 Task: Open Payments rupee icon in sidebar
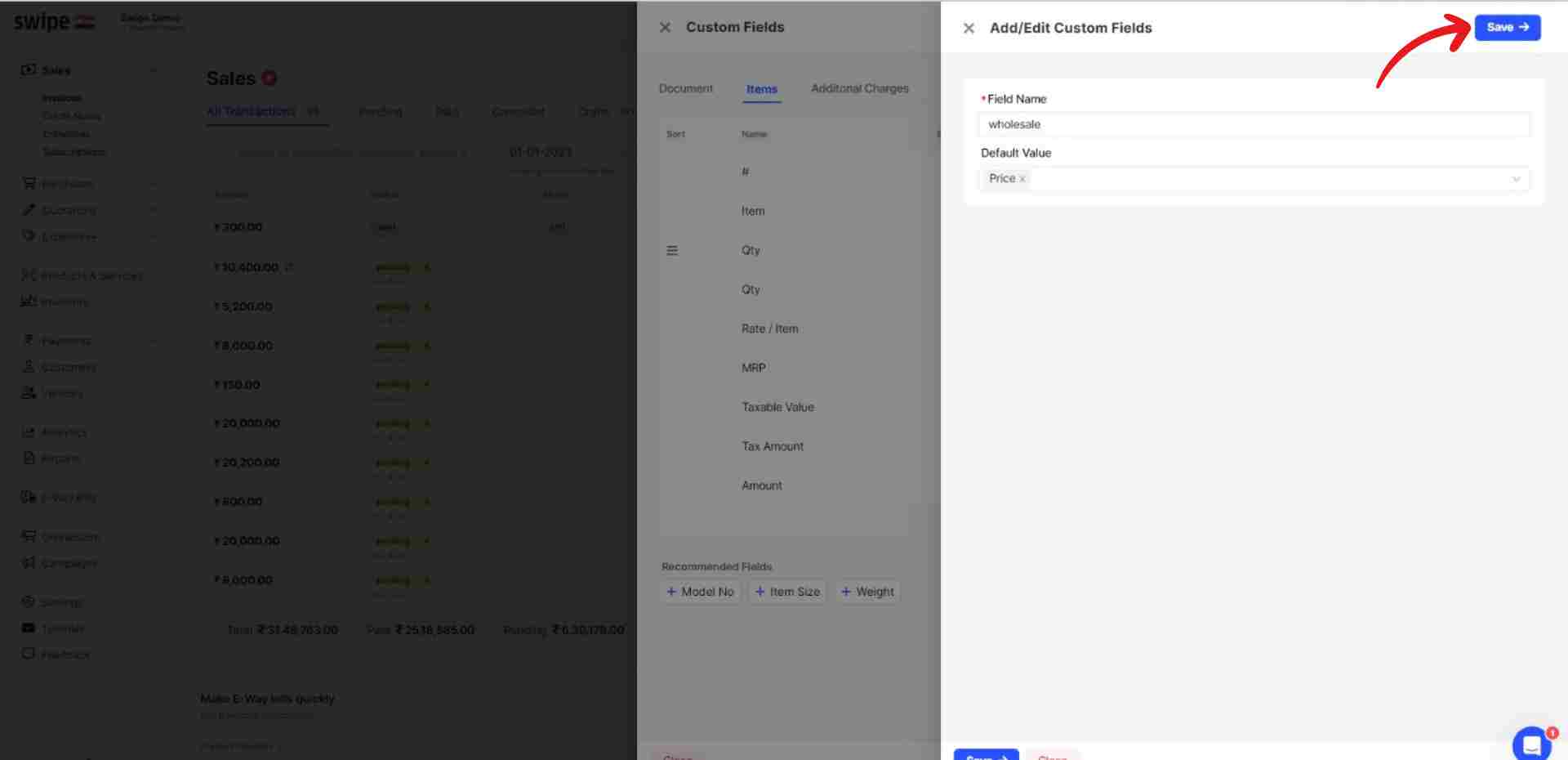[x=29, y=340]
